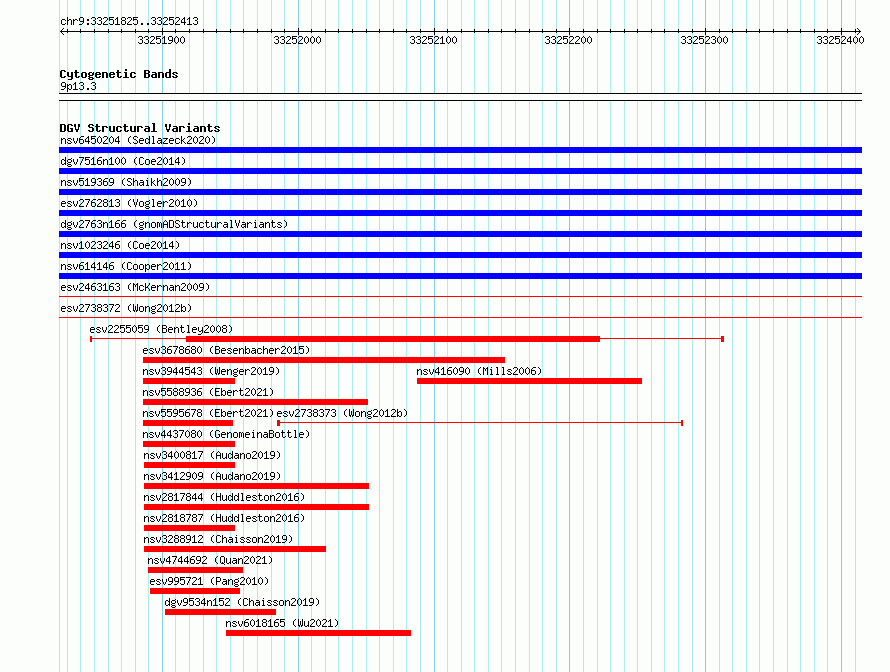Select the dgv7516n100 (Coe2014) label

(123, 161)
